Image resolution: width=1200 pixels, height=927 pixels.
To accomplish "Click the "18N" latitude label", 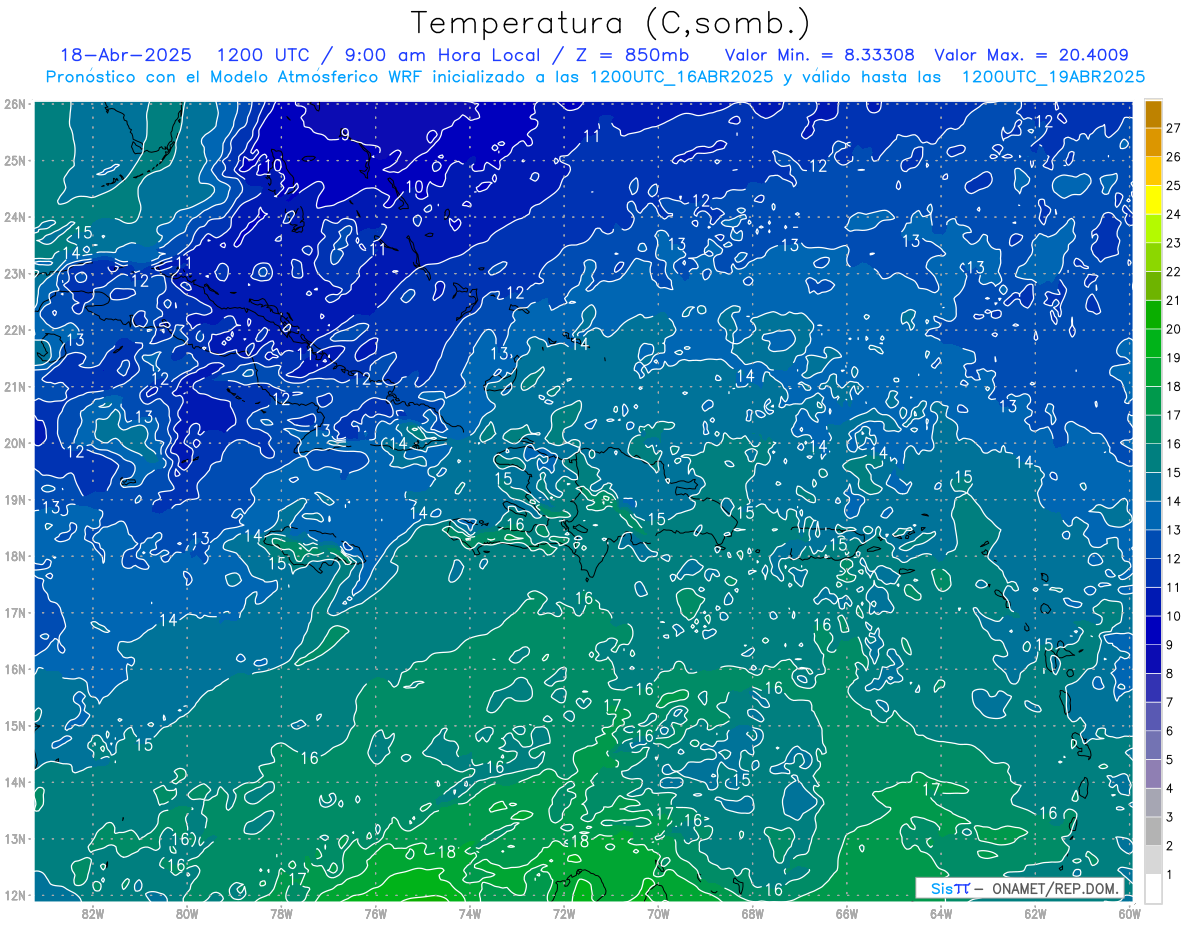I will (x=15, y=556).
